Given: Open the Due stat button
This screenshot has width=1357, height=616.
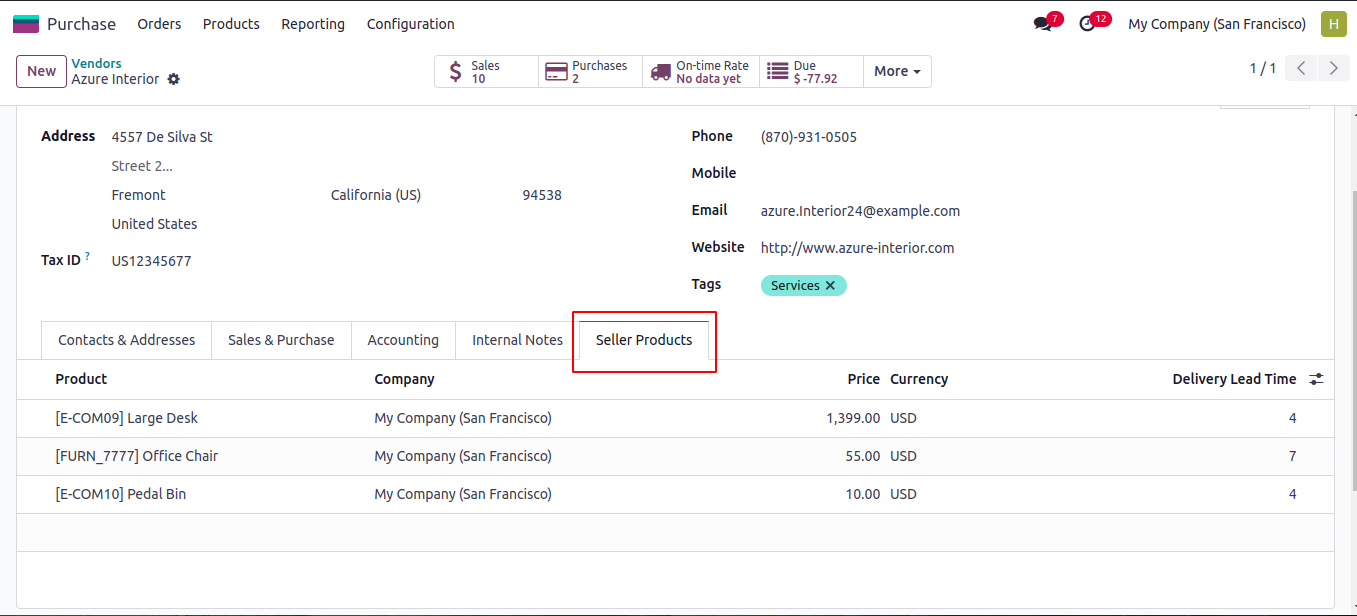Looking at the screenshot, I should [811, 71].
